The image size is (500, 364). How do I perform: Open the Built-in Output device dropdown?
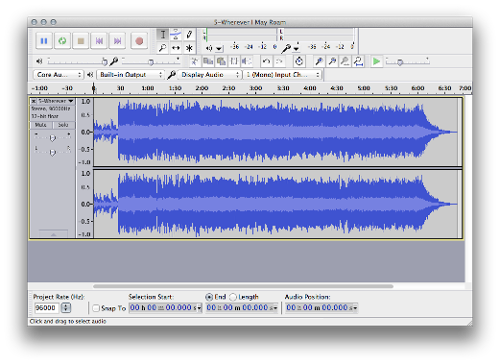[130, 75]
